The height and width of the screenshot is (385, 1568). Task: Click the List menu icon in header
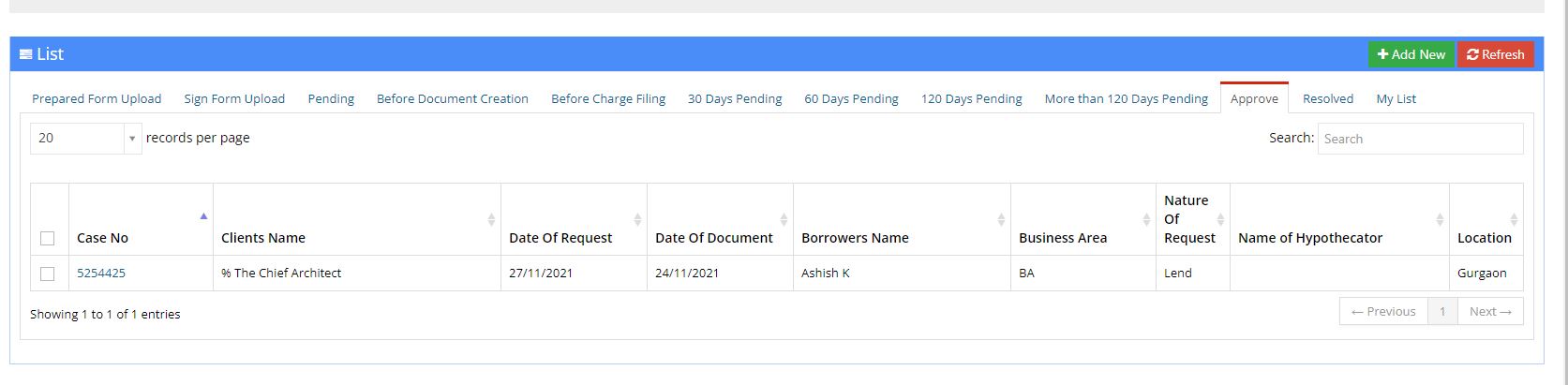coord(26,54)
